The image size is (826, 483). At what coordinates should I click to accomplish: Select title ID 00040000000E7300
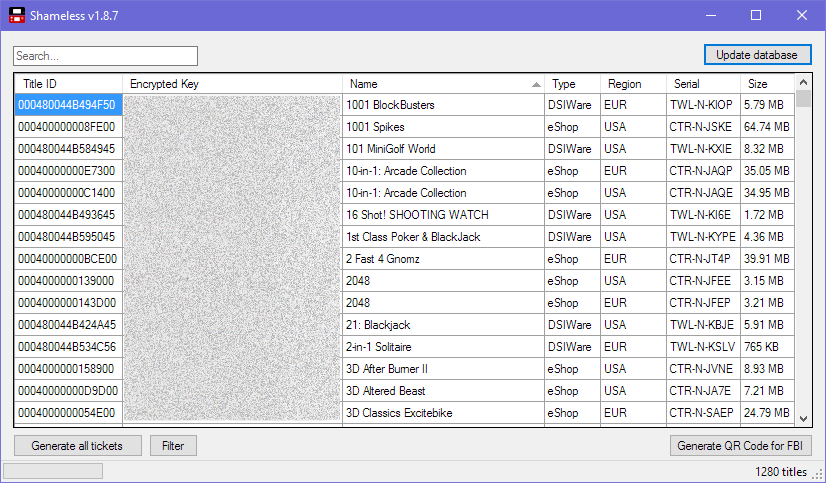[x=68, y=171]
